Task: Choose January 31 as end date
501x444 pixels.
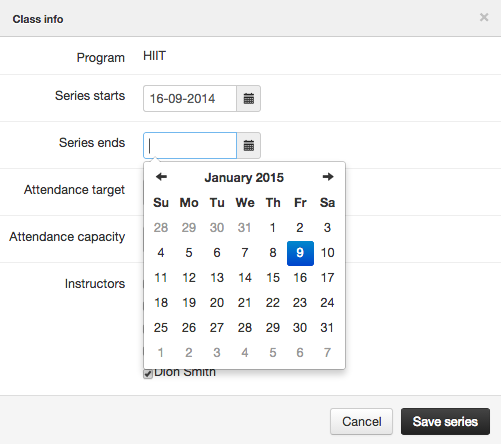Action: coord(327,328)
